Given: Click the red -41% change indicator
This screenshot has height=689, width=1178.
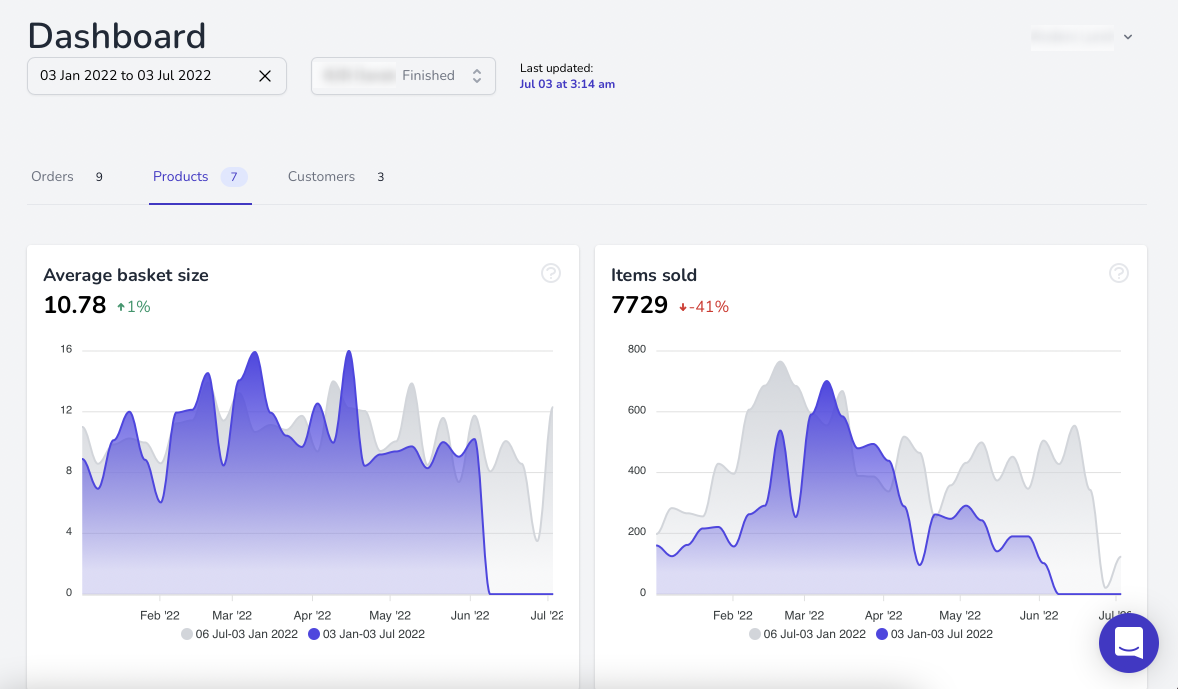Looking at the screenshot, I should tap(704, 307).
